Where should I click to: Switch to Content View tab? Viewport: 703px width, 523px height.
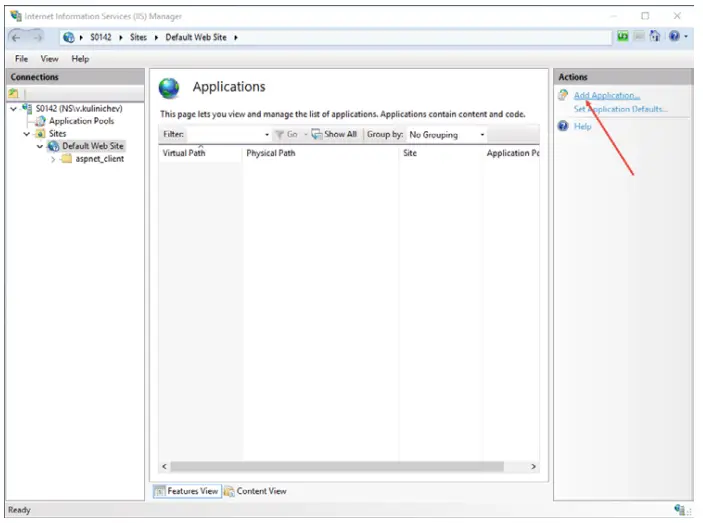256,491
